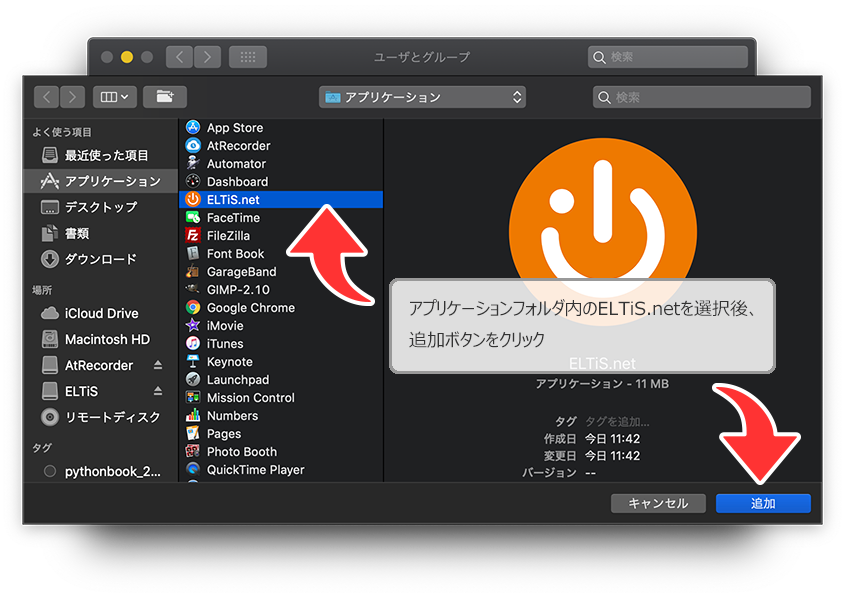Click the キャンセル button

point(658,503)
